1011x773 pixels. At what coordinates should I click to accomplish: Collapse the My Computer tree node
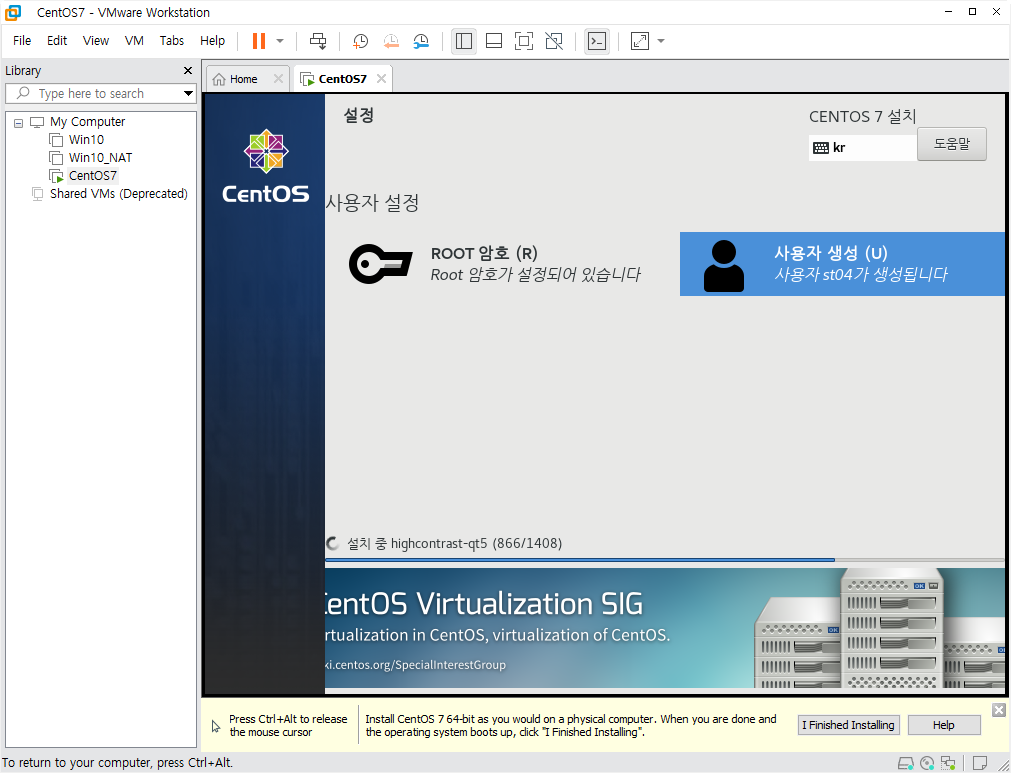19,122
